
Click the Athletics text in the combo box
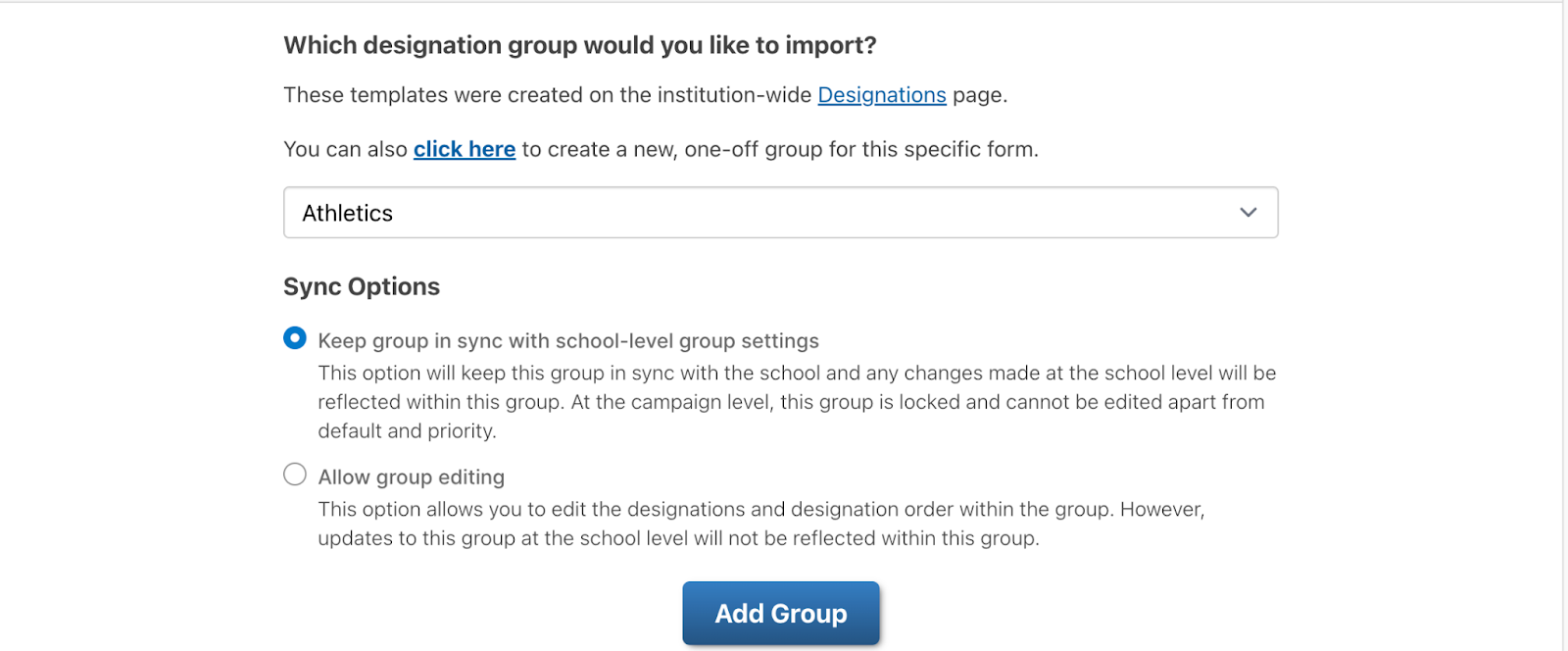point(348,213)
